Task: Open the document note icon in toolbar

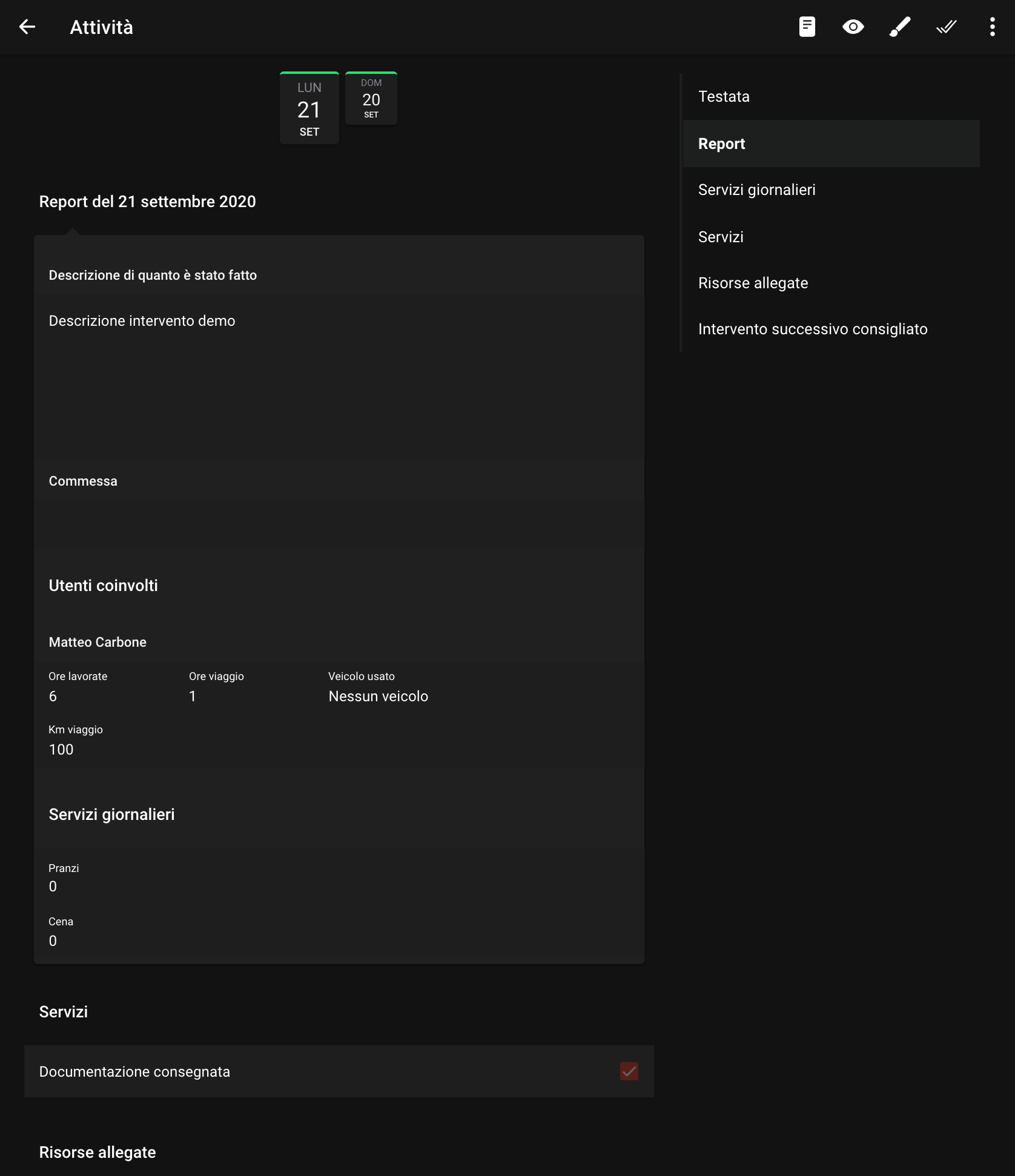Action: (807, 27)
